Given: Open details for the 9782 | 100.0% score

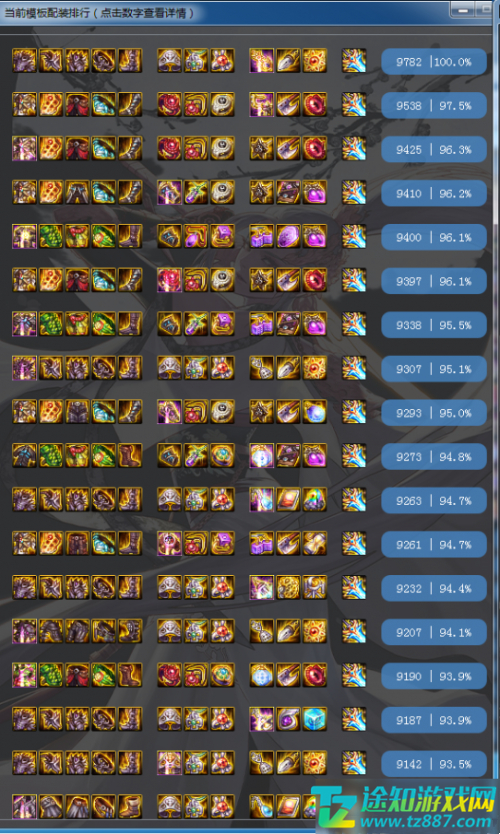Looking at the screenshot, I should coord(434,62).
